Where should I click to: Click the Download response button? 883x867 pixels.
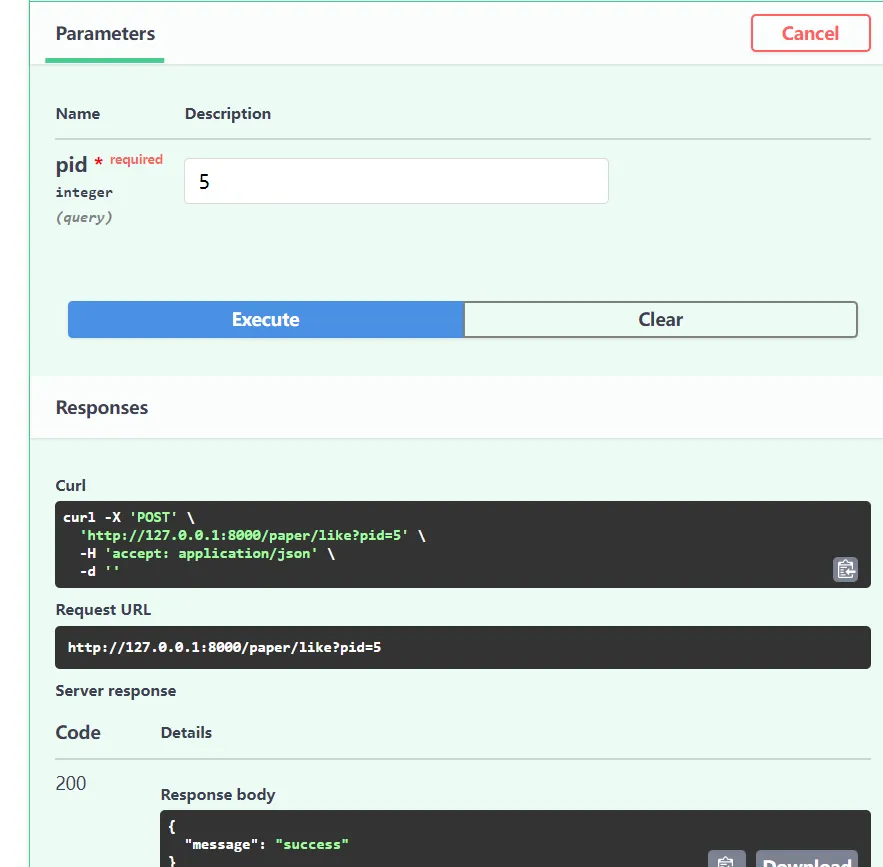(806, 861)
